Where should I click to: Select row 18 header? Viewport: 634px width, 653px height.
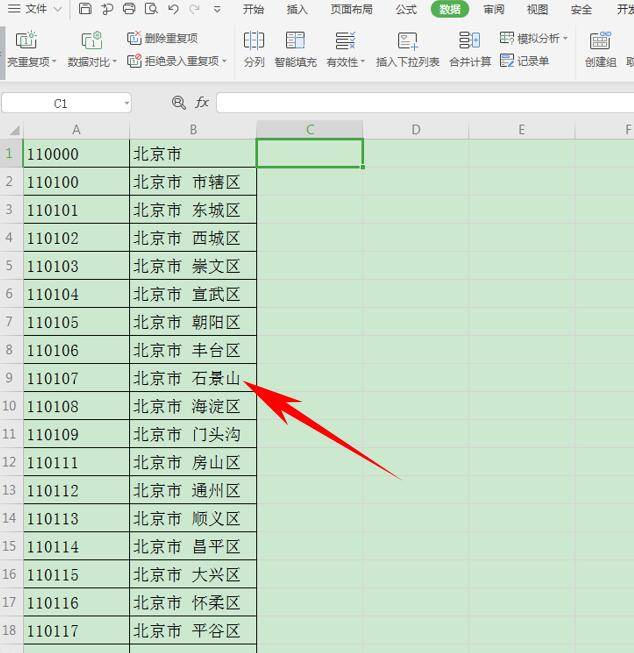tap(11, 630)
